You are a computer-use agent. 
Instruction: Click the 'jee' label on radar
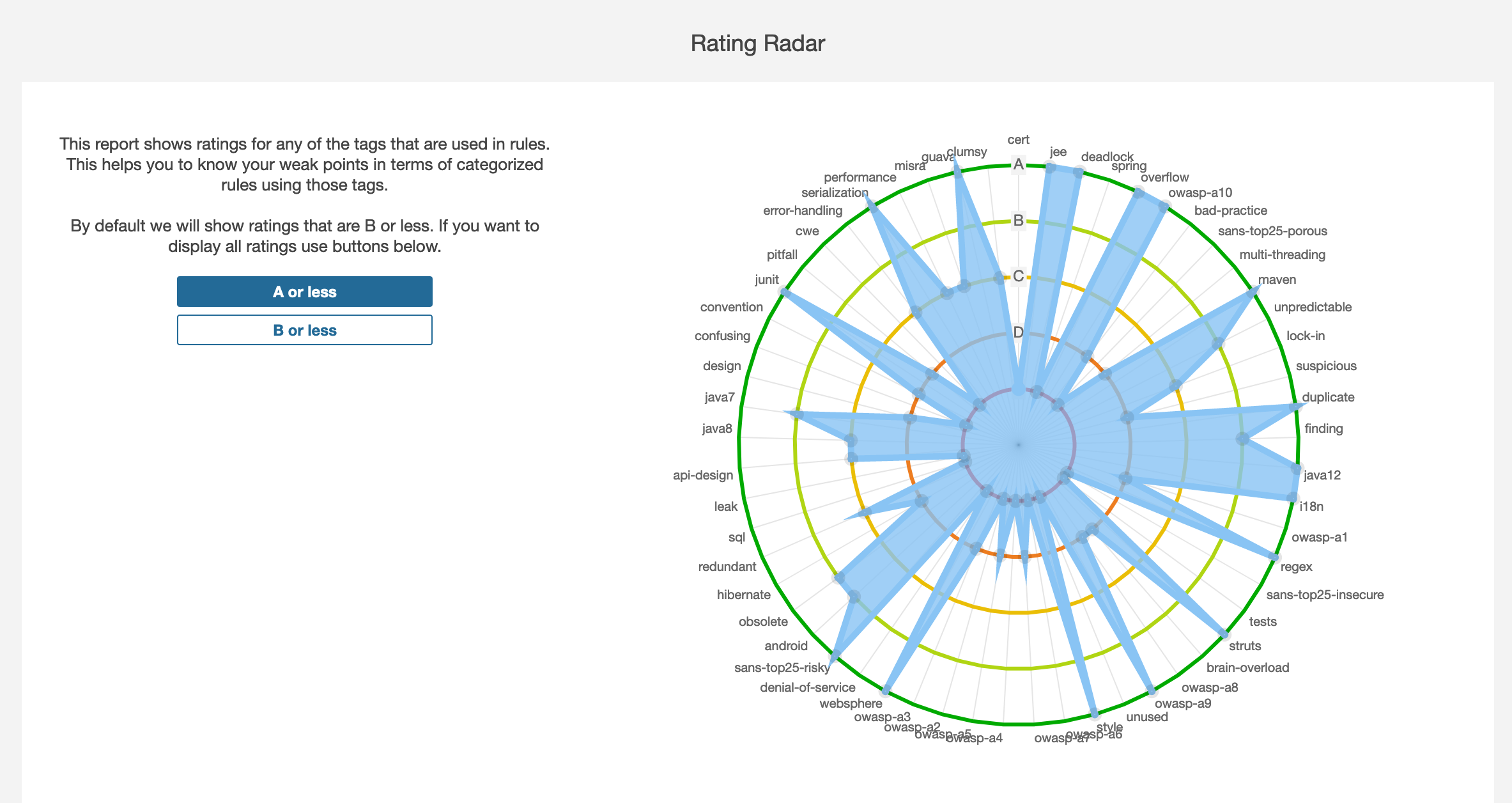click(1058, 152)
